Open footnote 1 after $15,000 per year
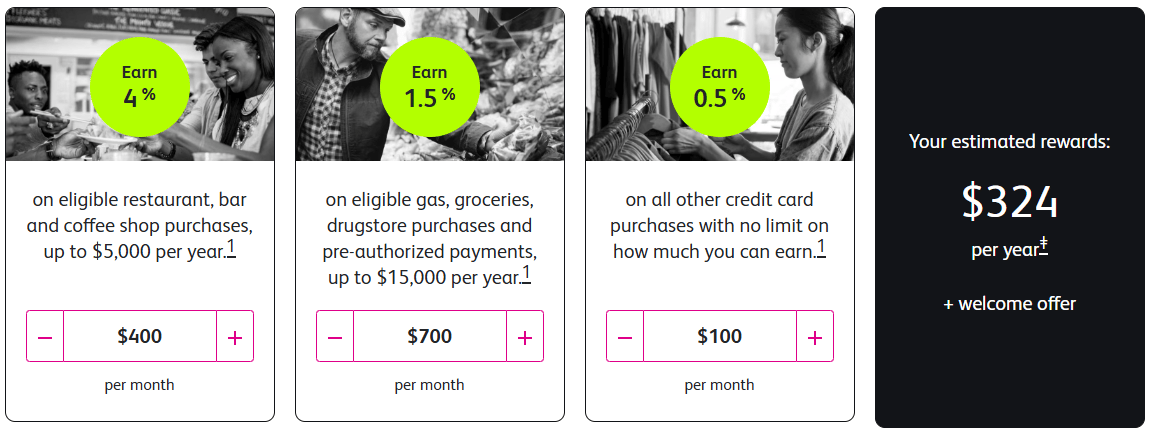This screenshot has height=431, width=1150. point(527,276)
